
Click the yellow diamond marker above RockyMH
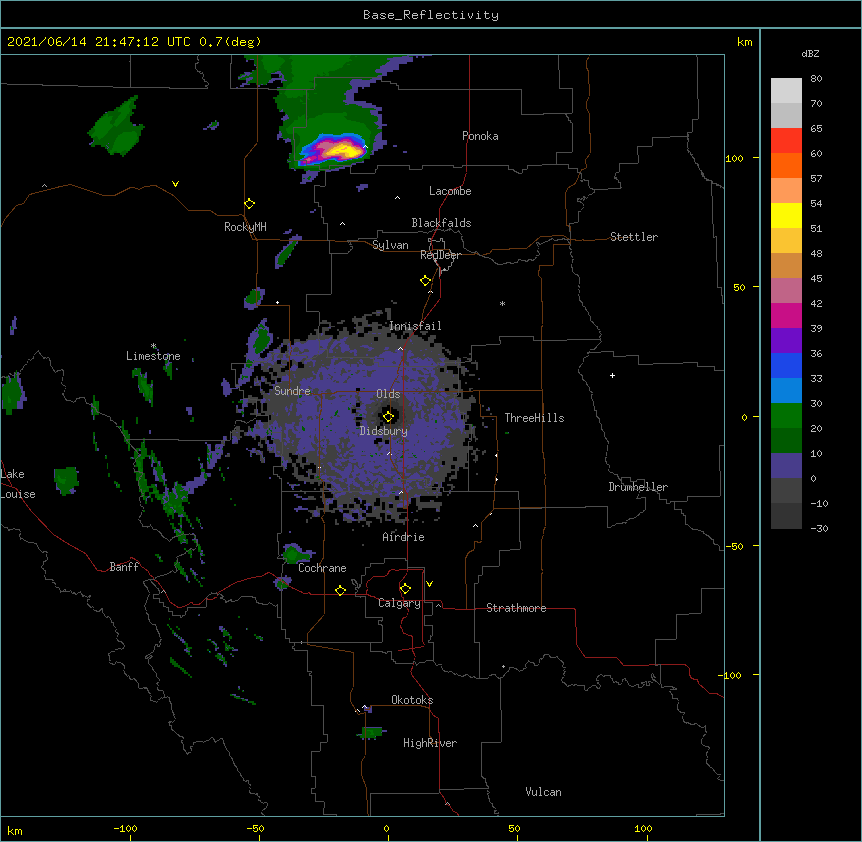click(250, 204)
